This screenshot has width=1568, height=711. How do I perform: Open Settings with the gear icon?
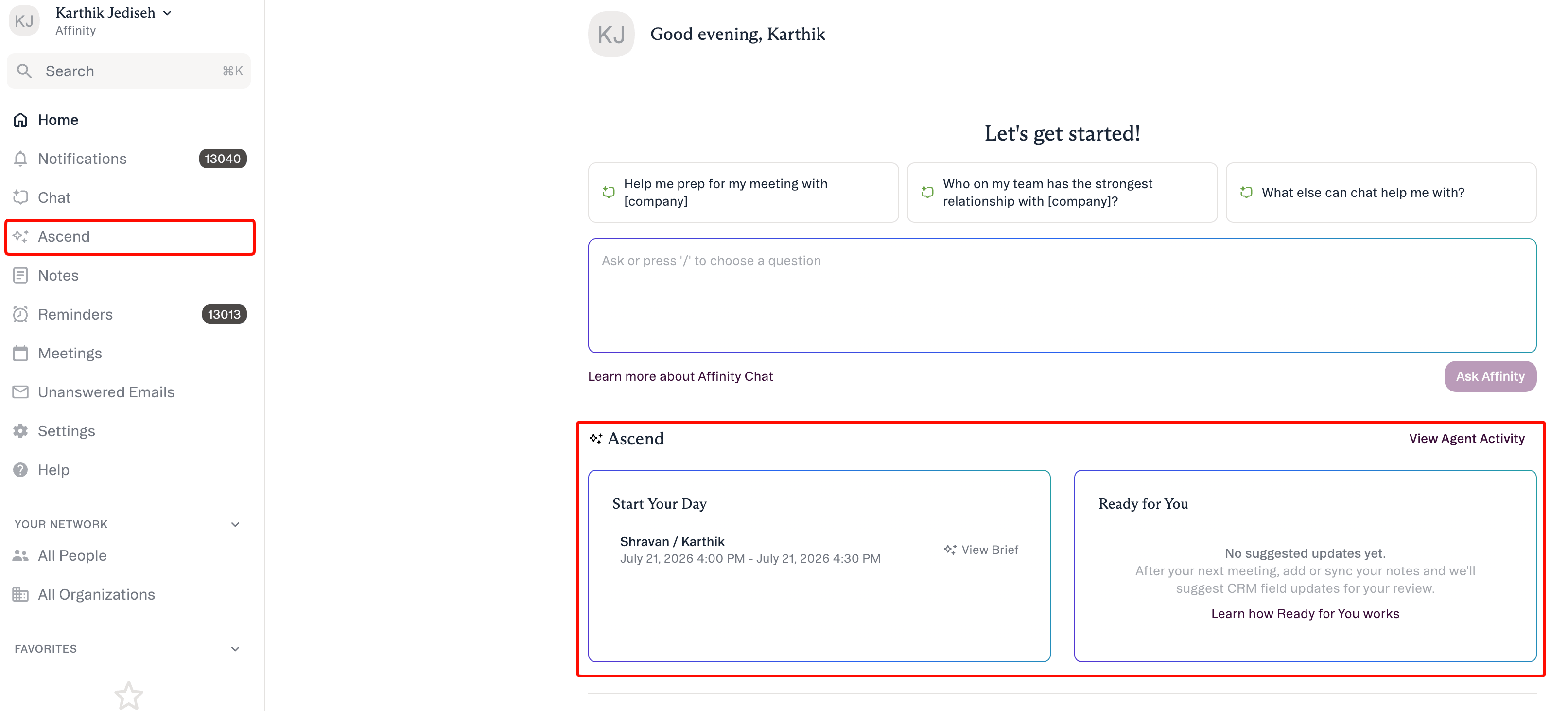click(21, 431)
